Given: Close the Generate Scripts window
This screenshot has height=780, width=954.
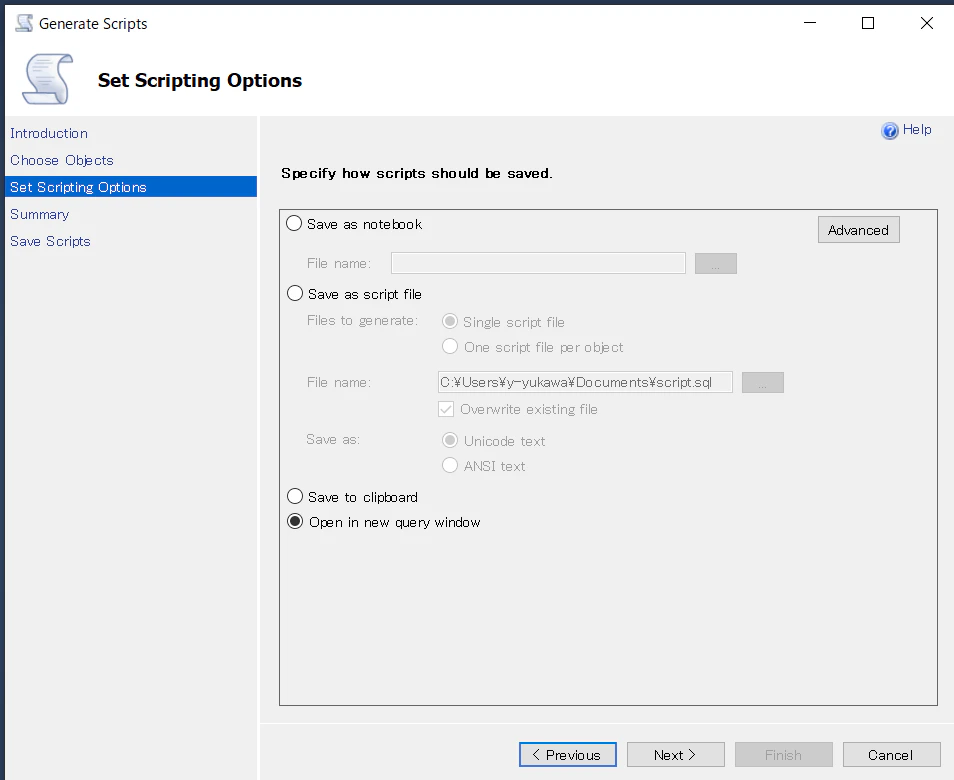Looking at the screenshot, I should 927,23.
